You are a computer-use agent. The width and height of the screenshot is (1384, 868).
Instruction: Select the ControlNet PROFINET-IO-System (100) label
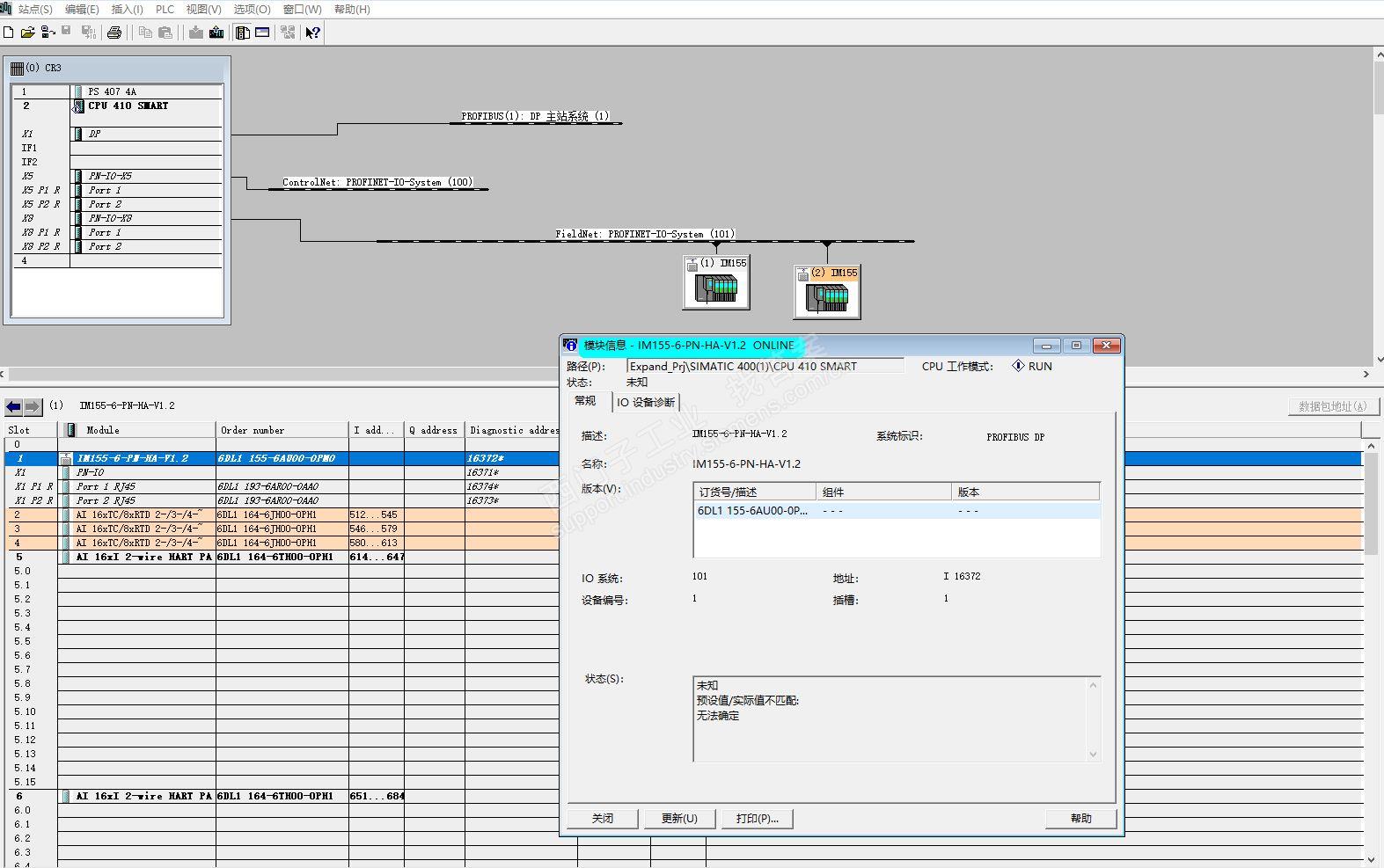[377, 183]
